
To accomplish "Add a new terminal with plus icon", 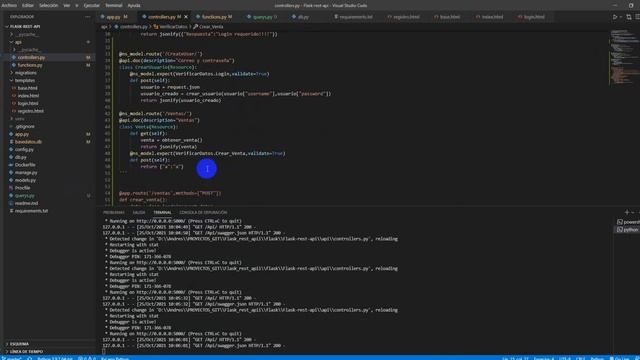I will click(627, 212).
